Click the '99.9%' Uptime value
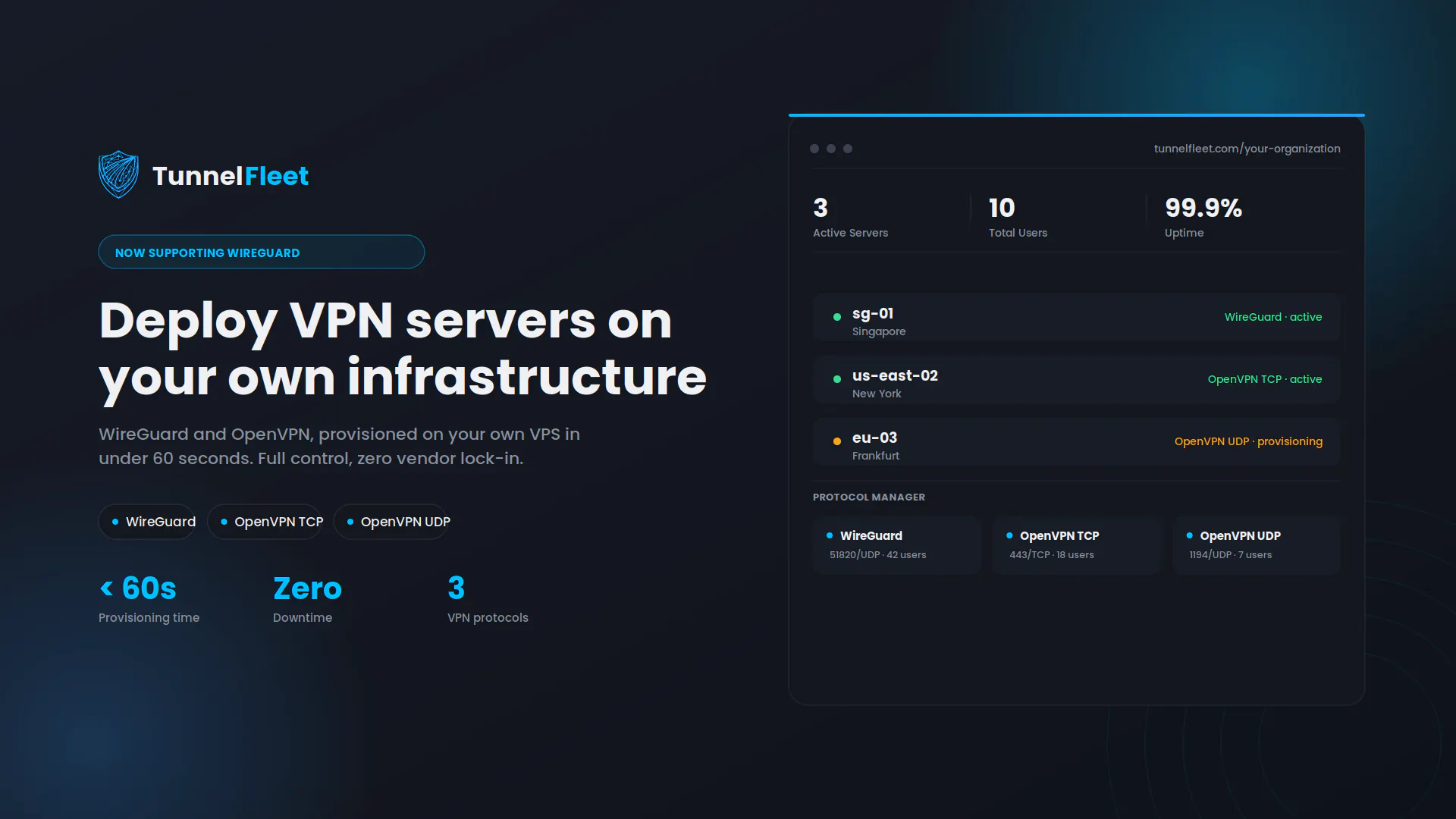Viewport: 1456px width, 819px height. [1203, 208]
